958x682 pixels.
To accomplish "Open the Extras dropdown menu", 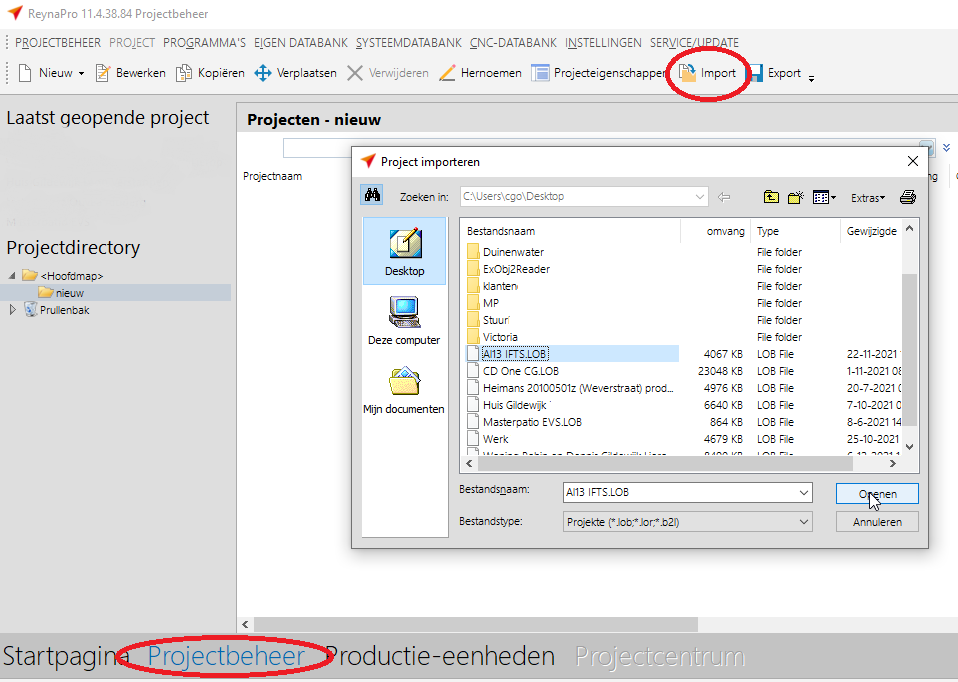I will point(867,197).
